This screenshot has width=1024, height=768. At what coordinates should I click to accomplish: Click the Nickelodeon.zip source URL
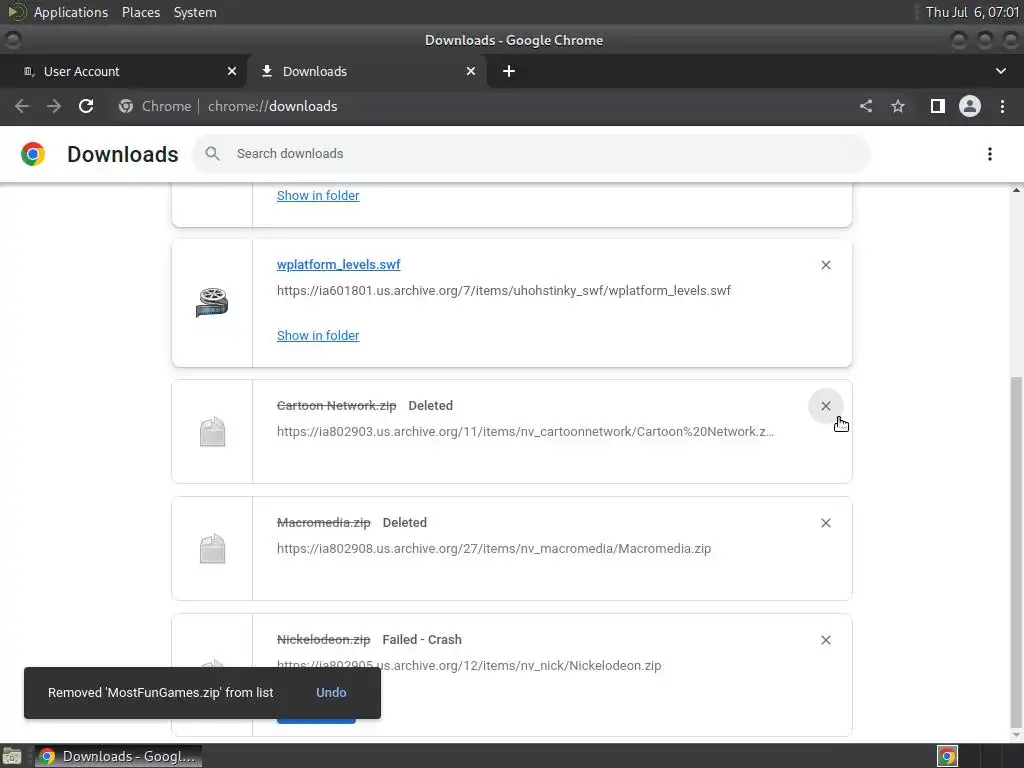[x=469, y=665]
